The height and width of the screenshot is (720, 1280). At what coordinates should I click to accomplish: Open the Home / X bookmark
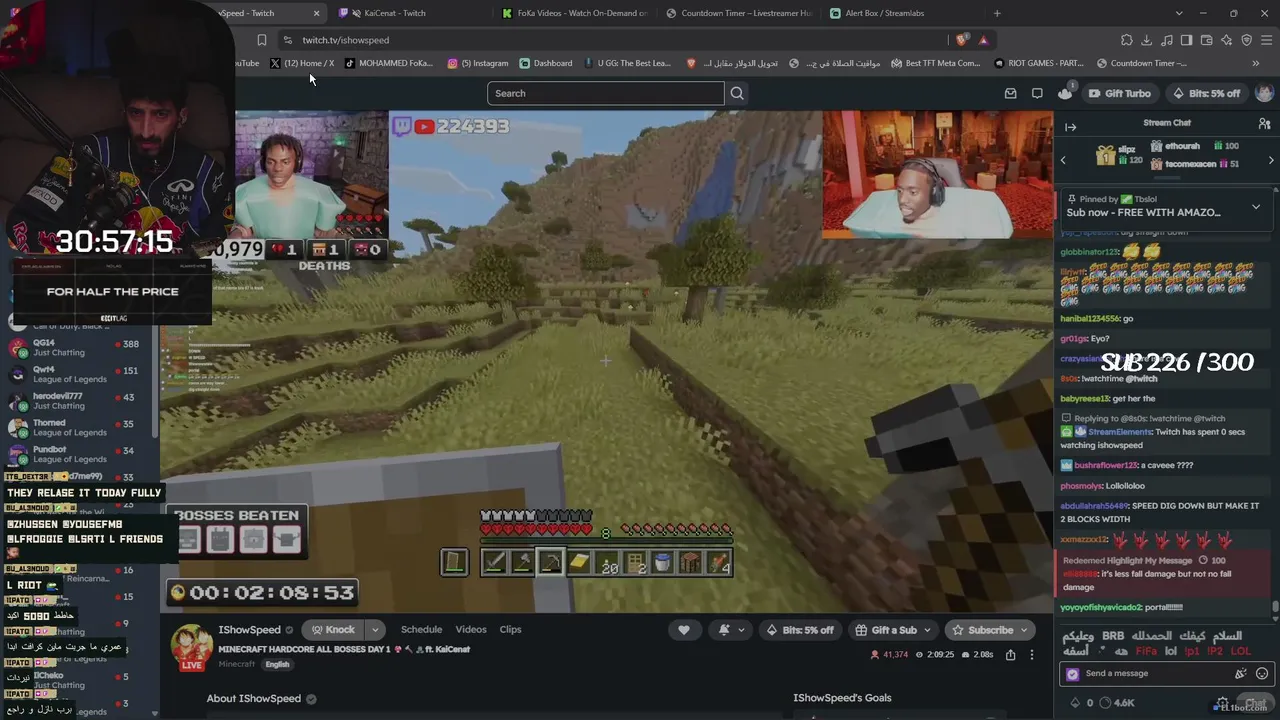tap(302, 63)
